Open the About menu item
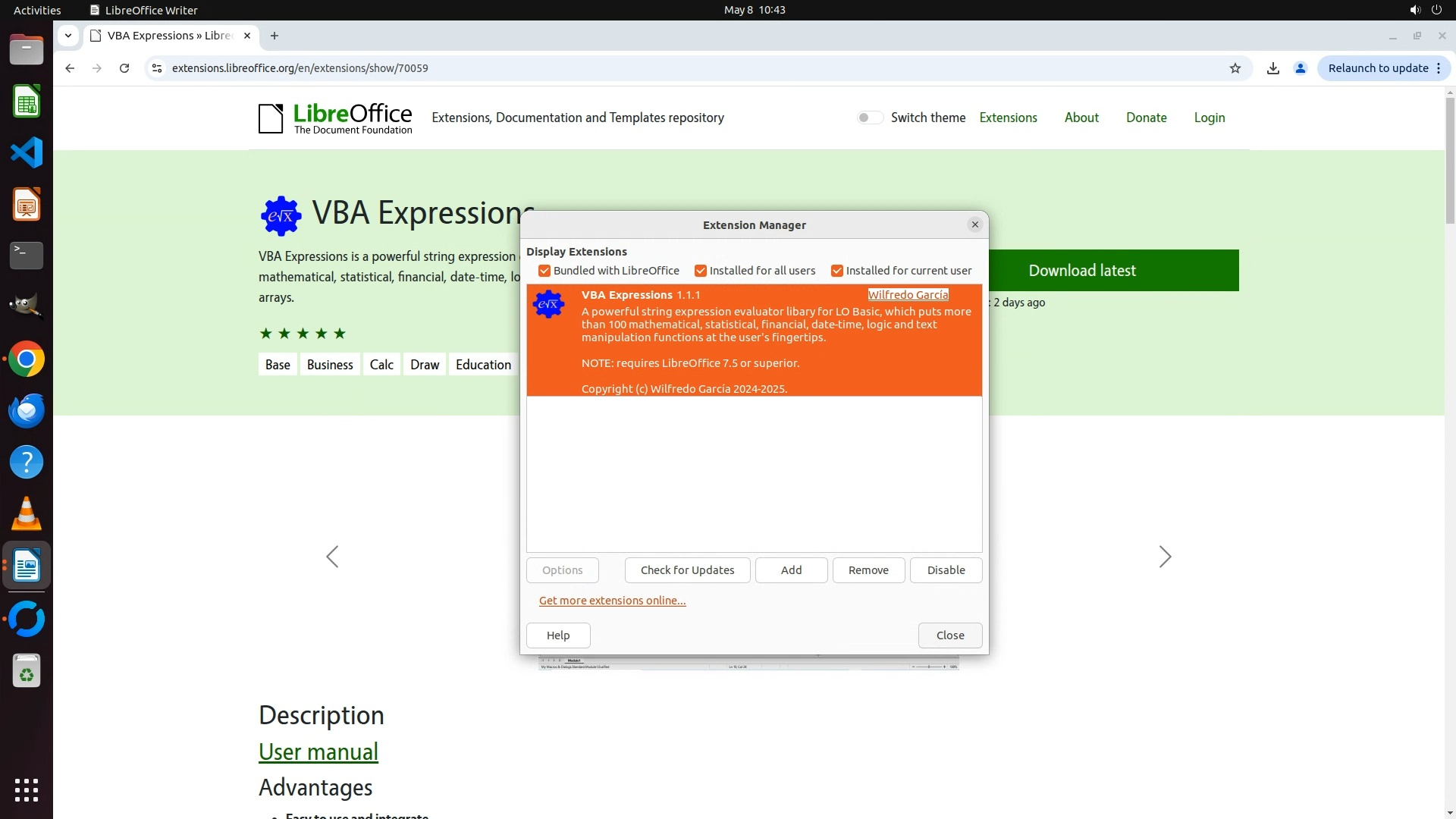 pyautogui.click(x=1081, y=118)
